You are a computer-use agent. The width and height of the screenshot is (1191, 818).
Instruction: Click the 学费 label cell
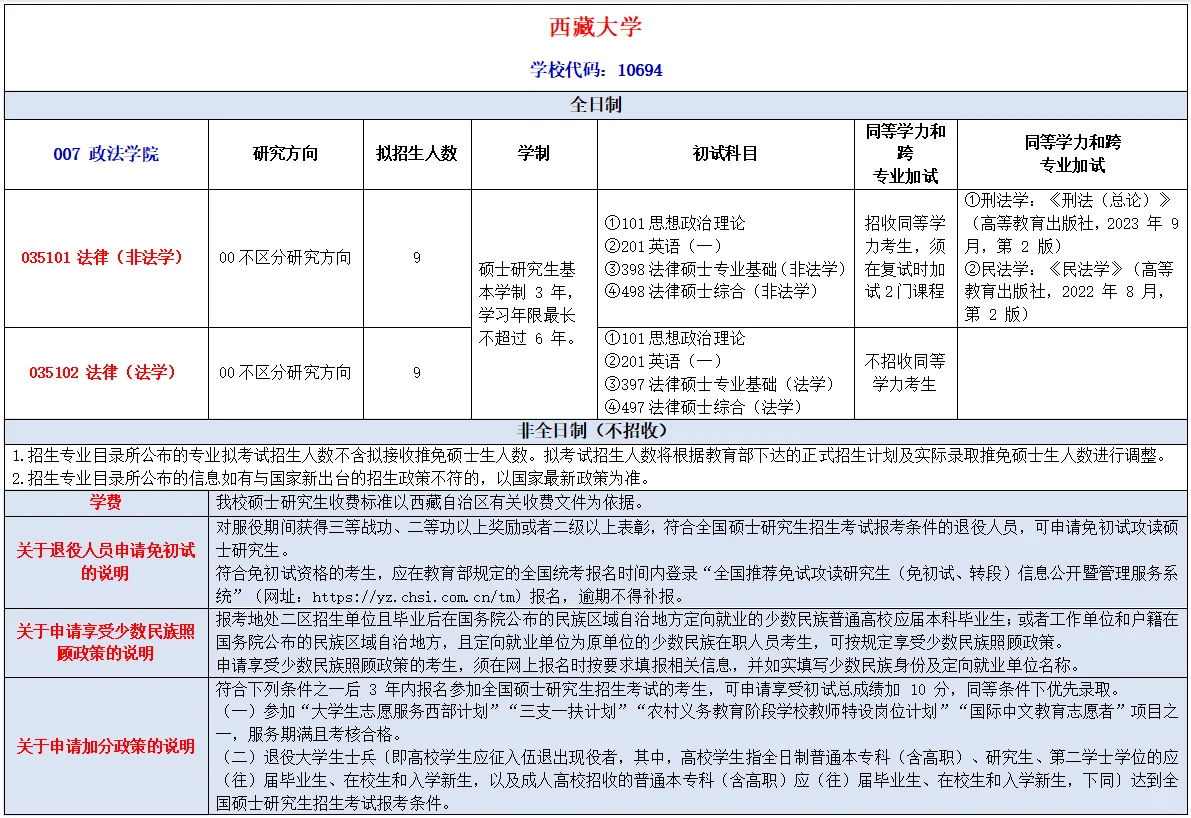point(106,503)
